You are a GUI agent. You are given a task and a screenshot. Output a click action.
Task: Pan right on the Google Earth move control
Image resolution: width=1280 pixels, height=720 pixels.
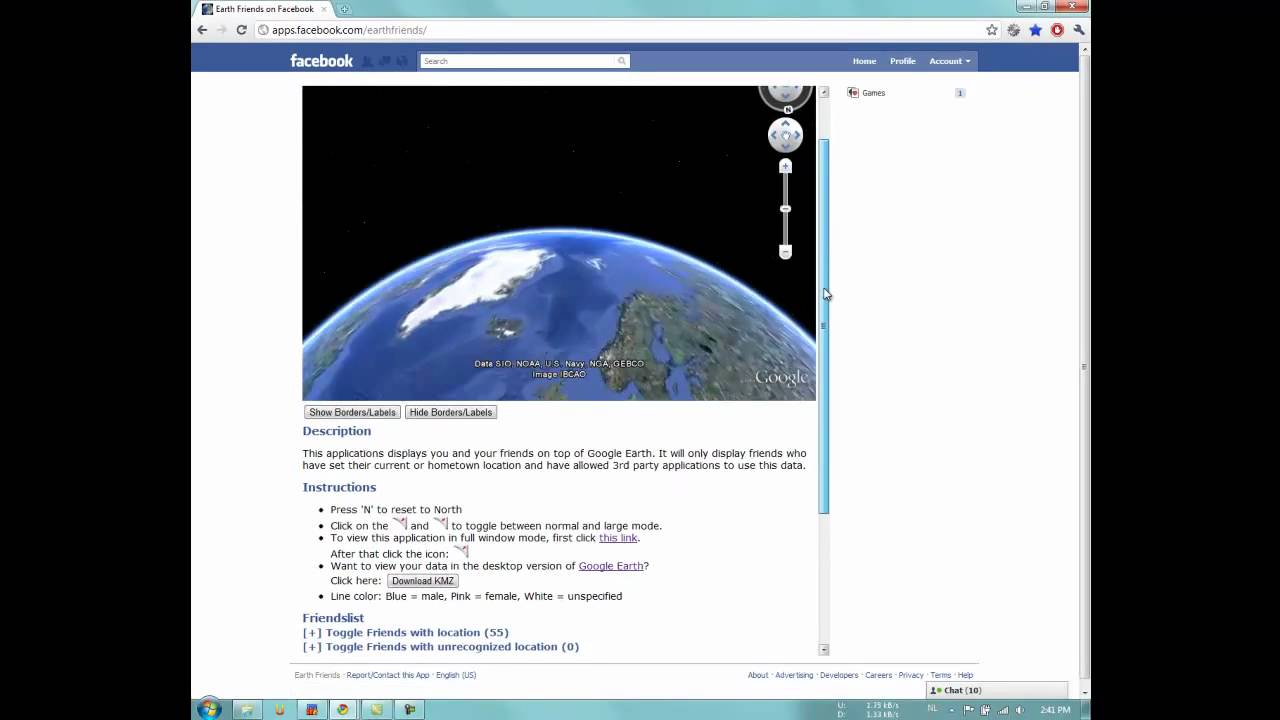(x=797, y=135)
